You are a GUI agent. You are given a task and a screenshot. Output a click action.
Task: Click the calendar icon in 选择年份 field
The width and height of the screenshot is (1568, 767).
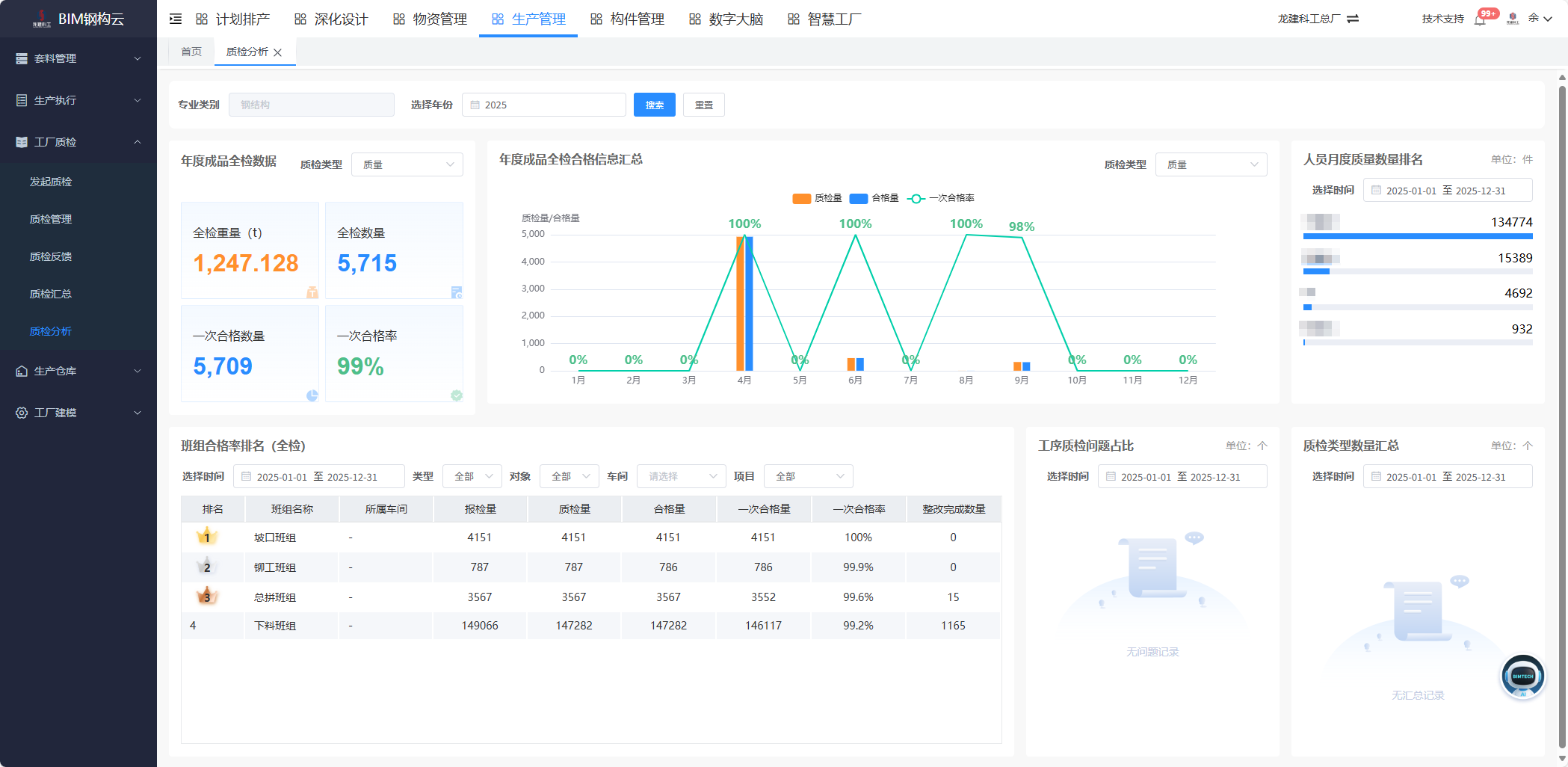(x=475, y=105)
